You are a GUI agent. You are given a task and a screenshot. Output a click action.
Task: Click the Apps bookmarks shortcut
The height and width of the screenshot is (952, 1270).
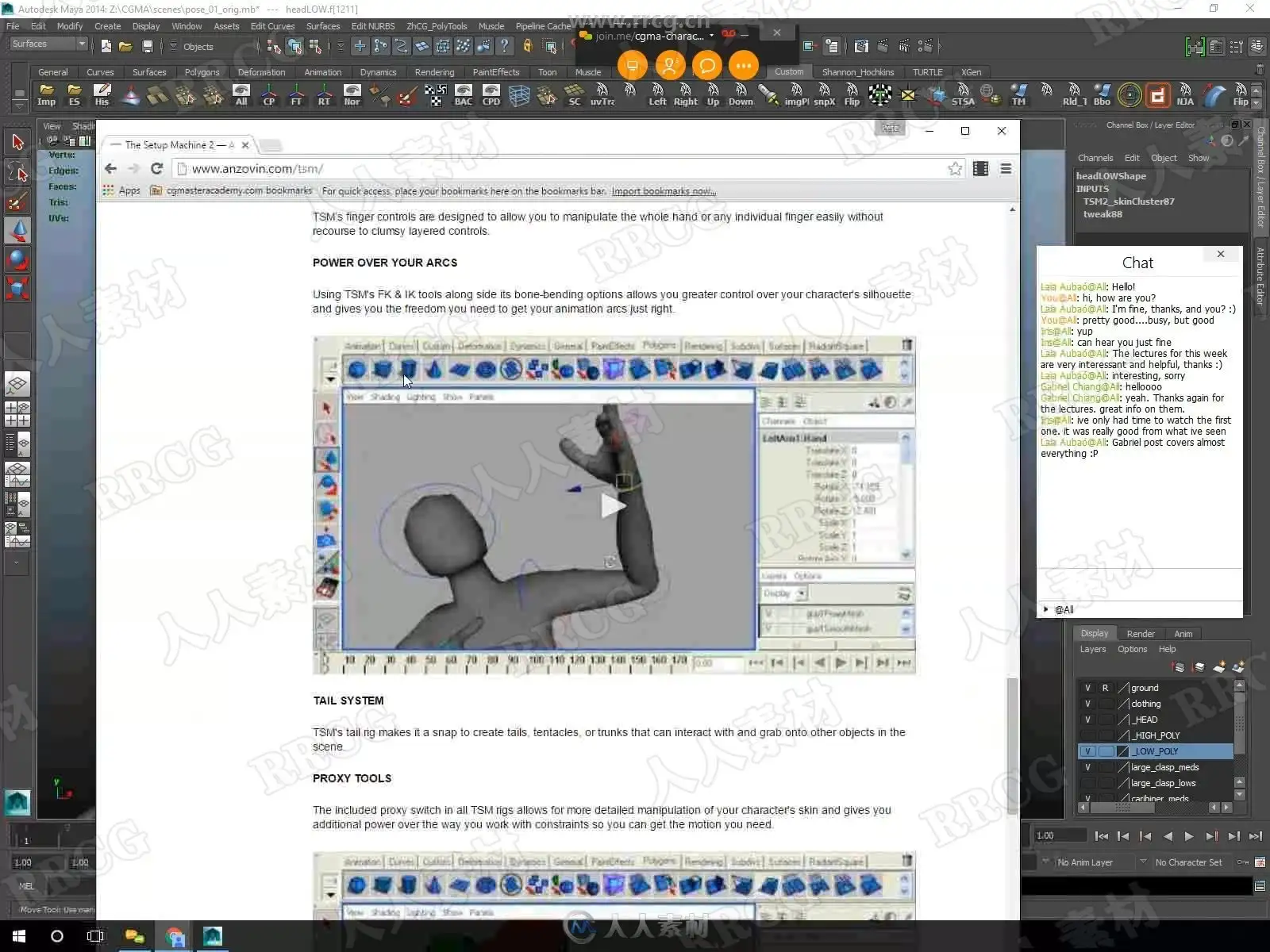tap(121, 190)
